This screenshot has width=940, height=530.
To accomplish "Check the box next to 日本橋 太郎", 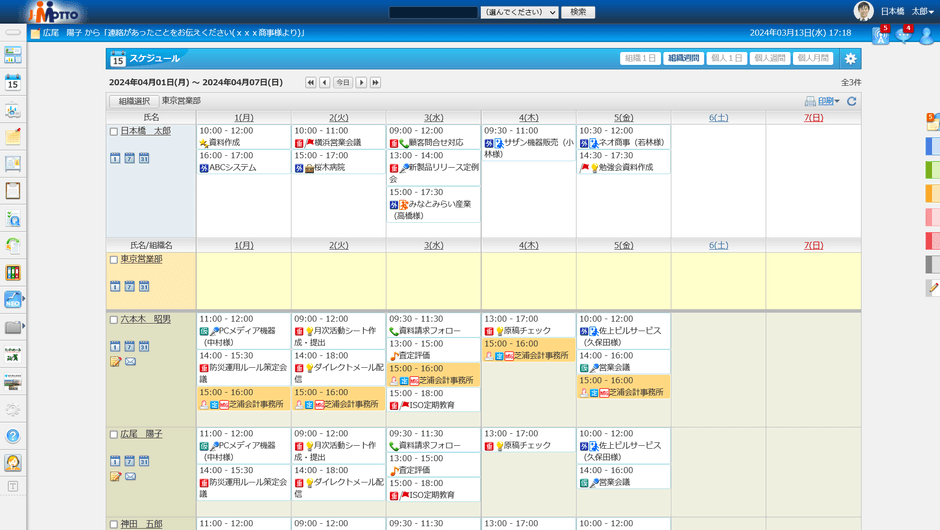I will coord(113,131).
